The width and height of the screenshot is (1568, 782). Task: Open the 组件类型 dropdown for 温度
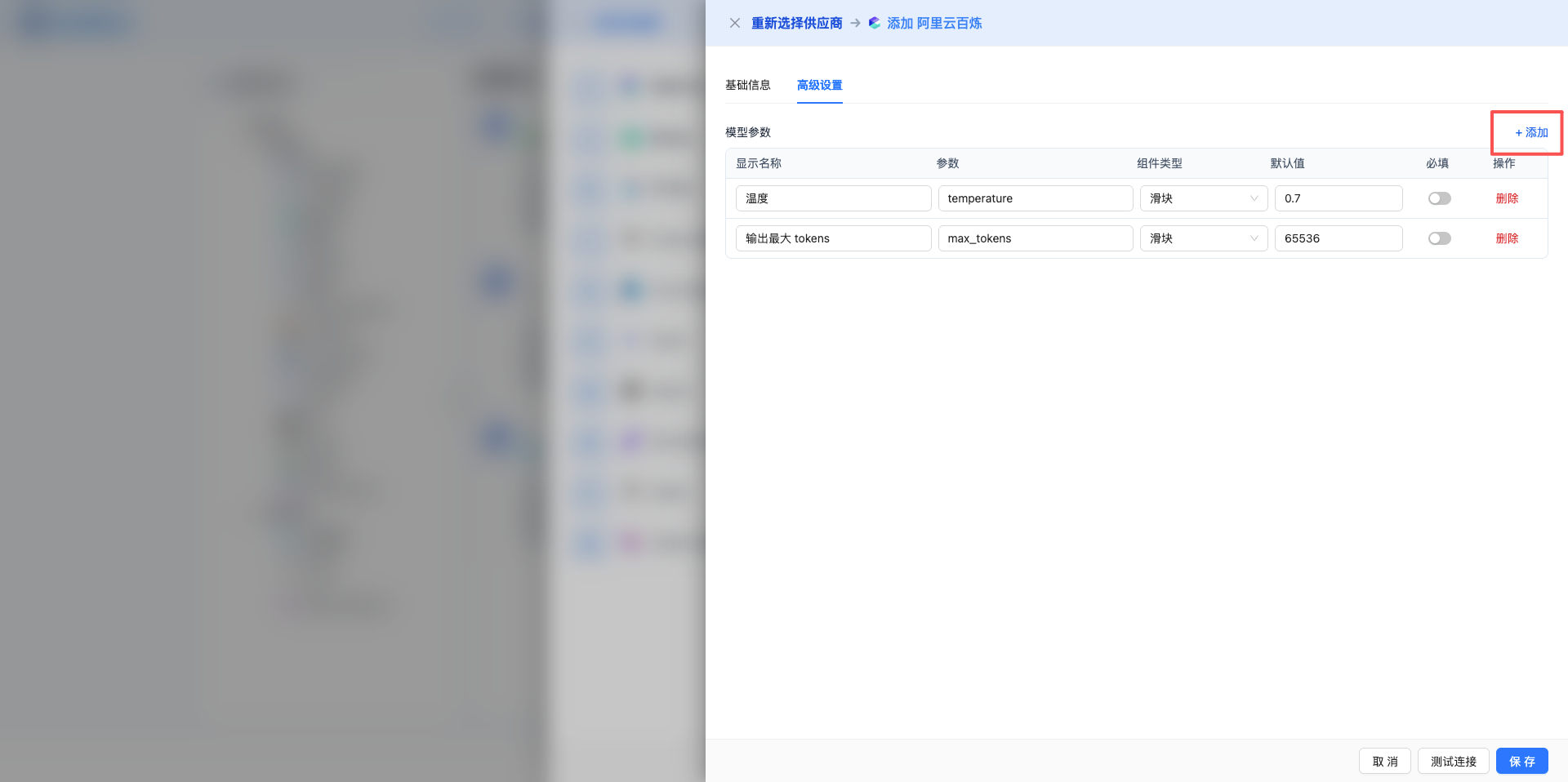click(x=1203, y=198)
